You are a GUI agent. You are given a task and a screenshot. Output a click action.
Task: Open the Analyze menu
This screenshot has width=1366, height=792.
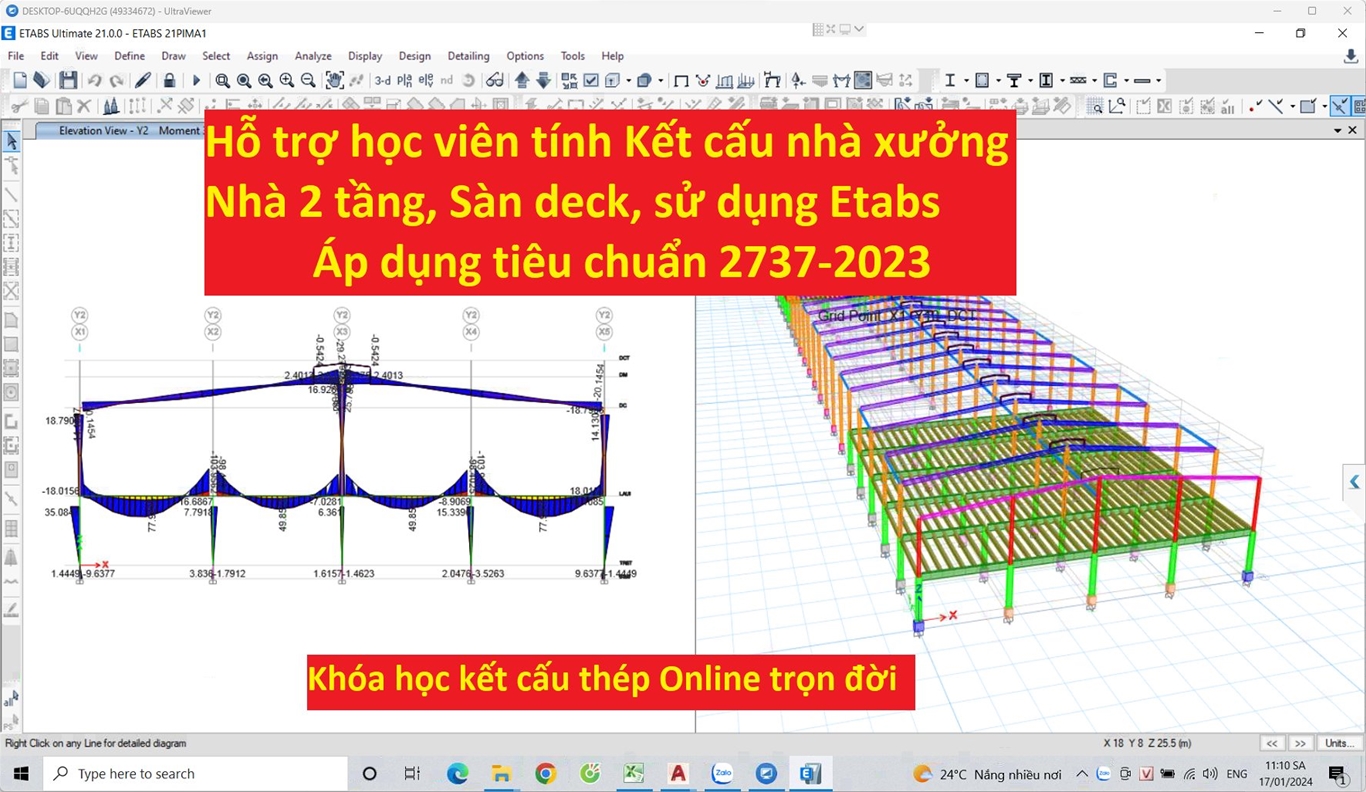313,56
